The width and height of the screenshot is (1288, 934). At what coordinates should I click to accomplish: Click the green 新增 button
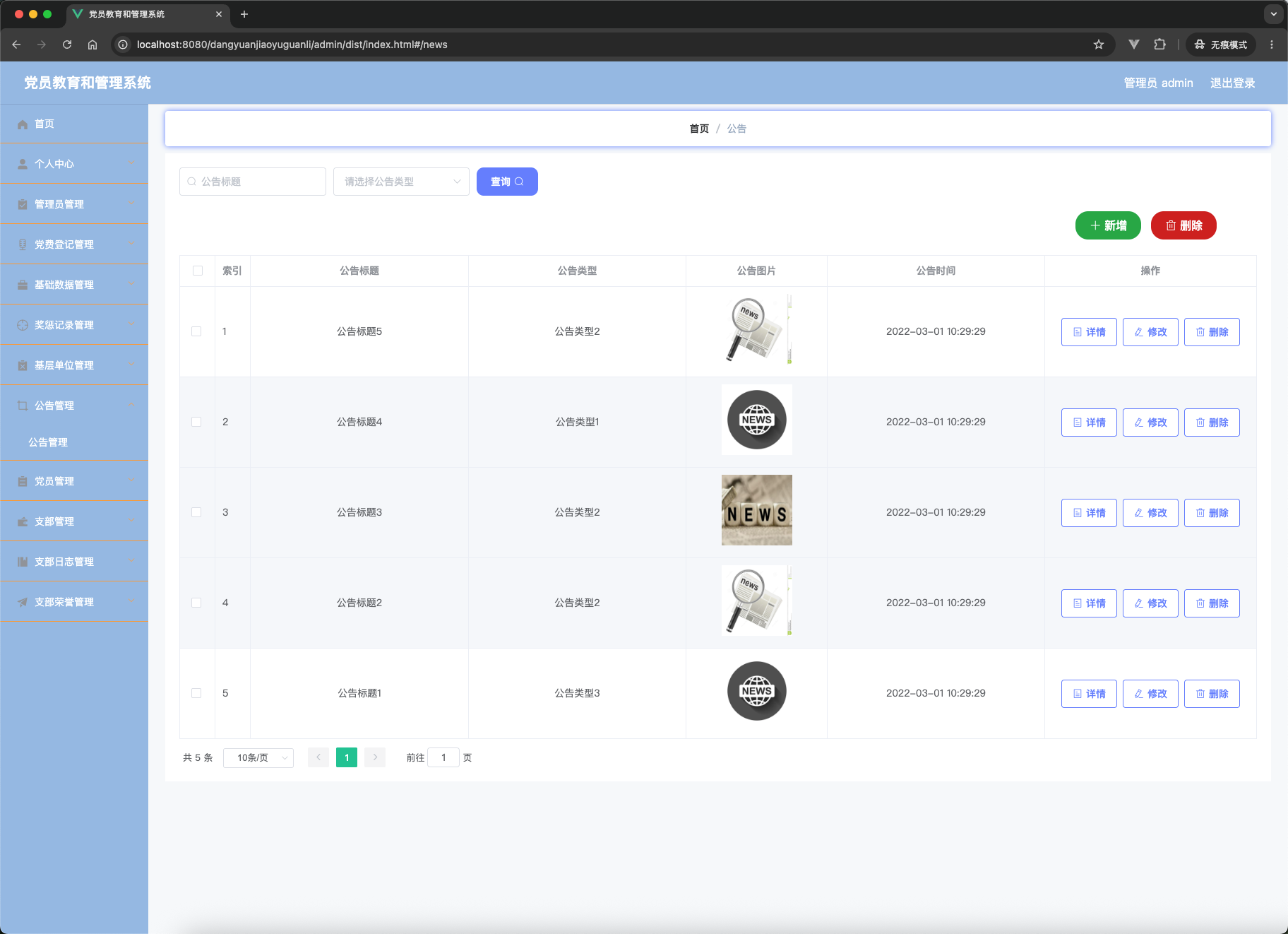(x=1108, y=225)
